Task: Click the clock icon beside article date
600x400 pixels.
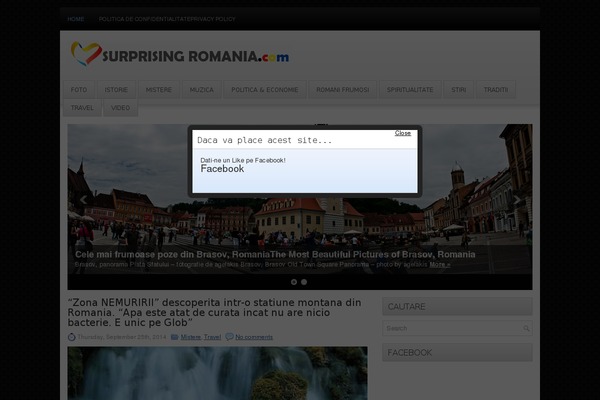Action: (72, 337)
